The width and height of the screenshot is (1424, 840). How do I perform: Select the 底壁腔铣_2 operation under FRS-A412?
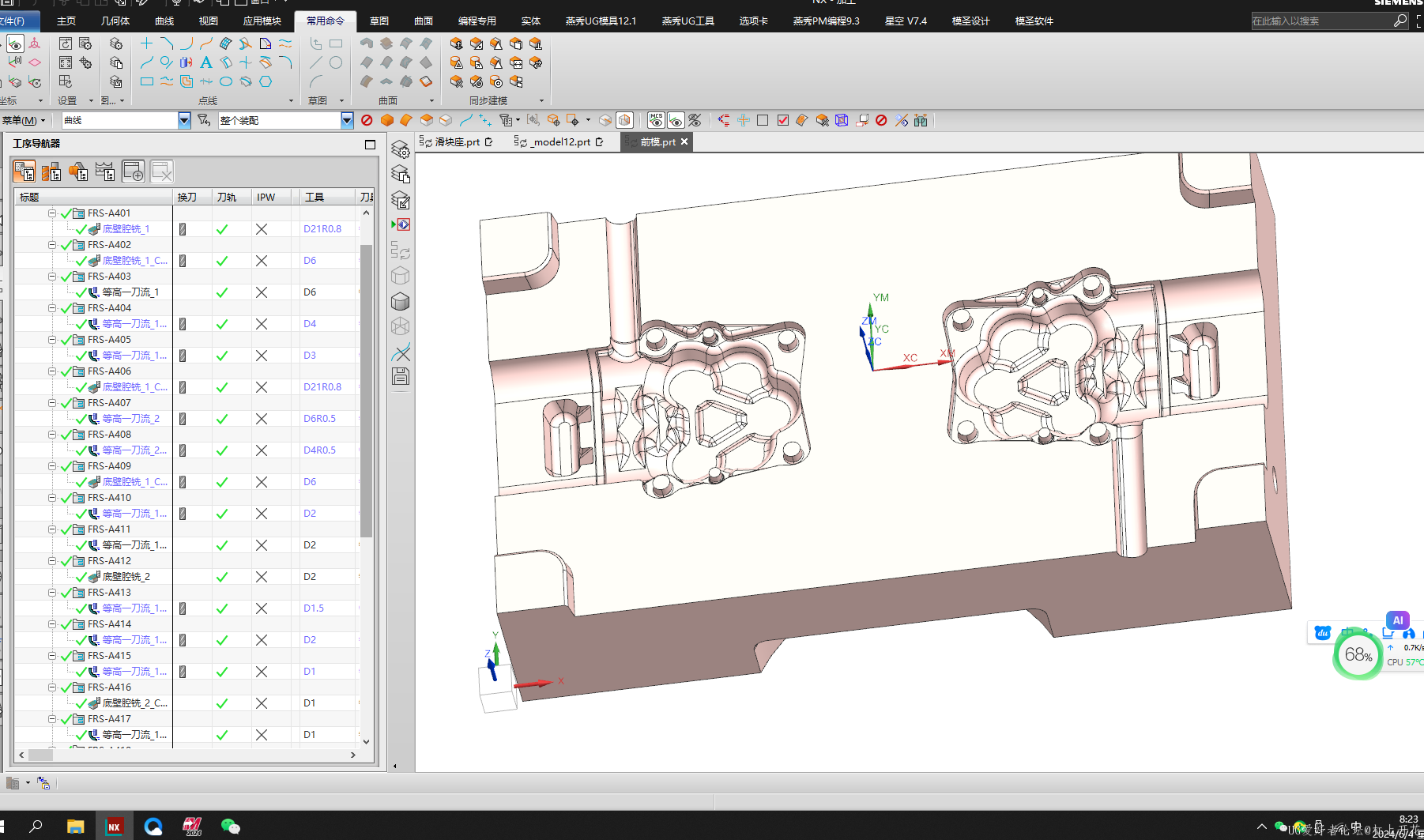pyautogui.click(x=126, y=577)
